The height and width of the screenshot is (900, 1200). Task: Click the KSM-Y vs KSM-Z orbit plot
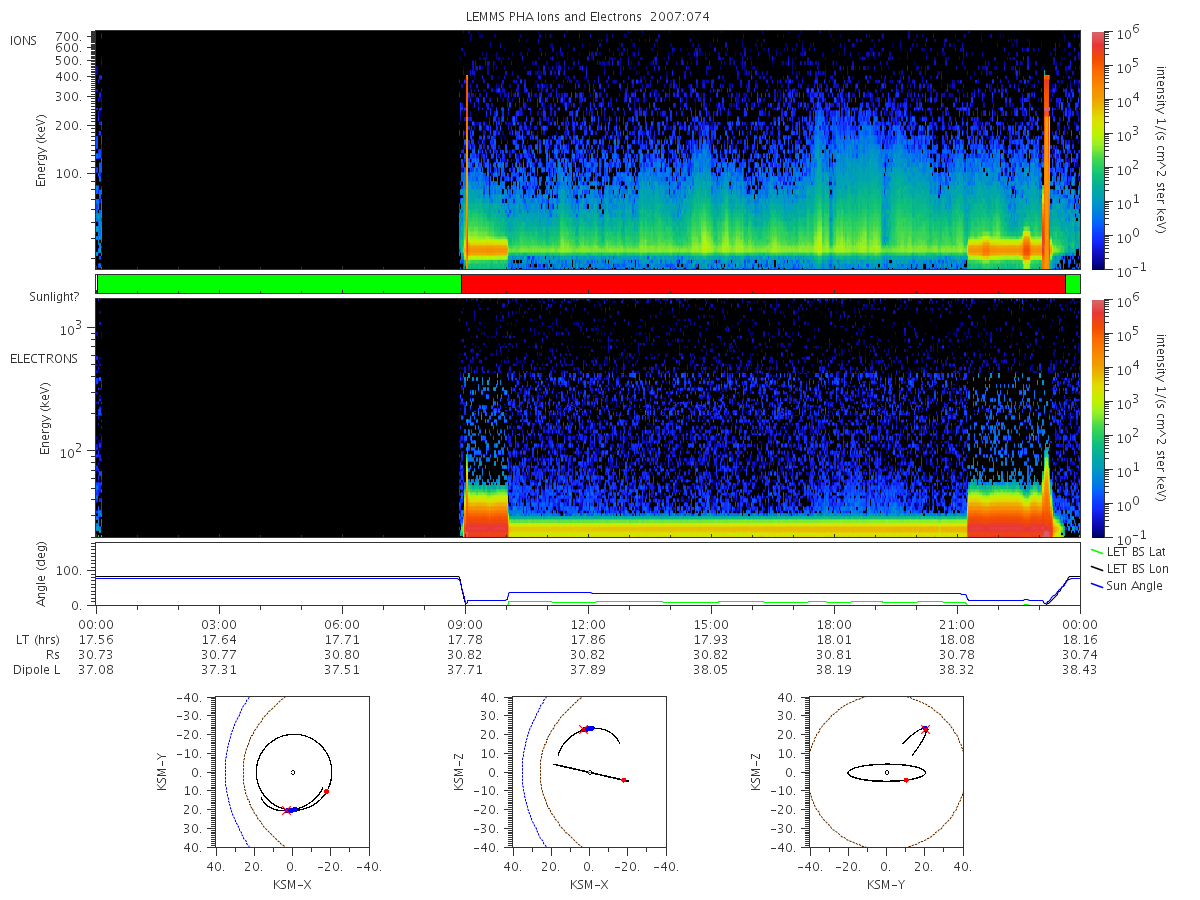886,772
